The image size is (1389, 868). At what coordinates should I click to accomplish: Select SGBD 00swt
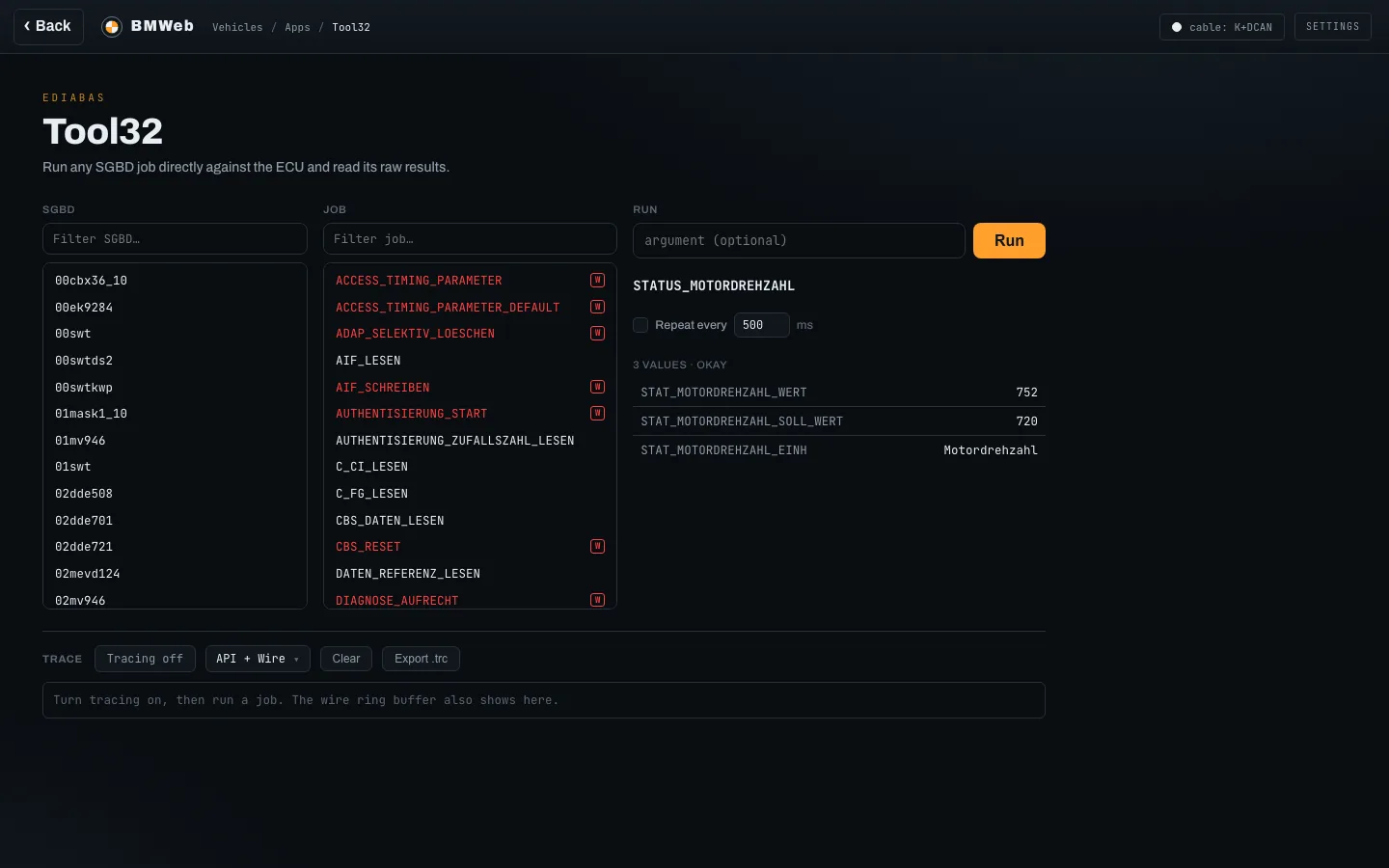pyautogui.click(x=175, y=333)
